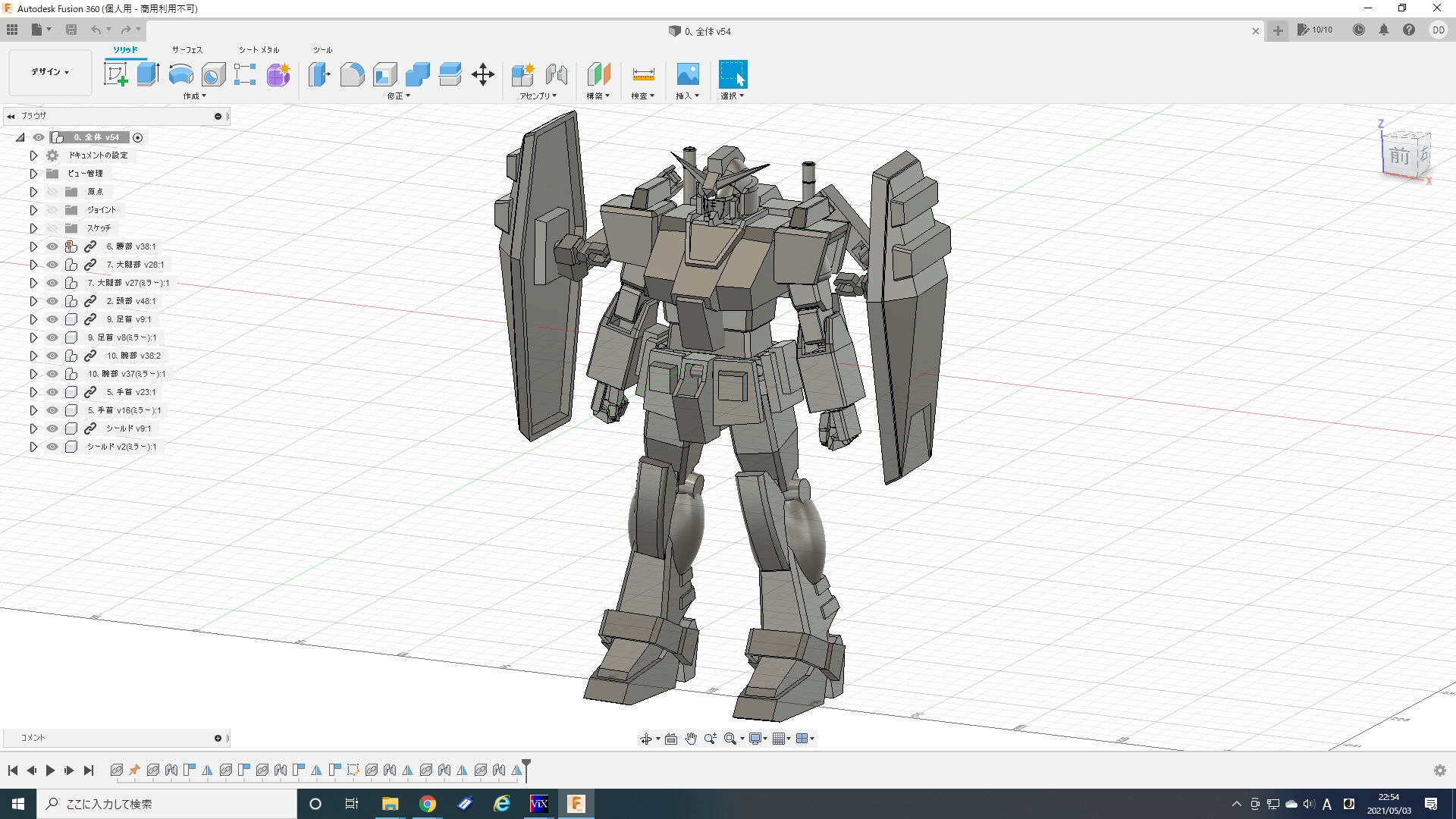Select the Revolve tool icon

point(180,74)
